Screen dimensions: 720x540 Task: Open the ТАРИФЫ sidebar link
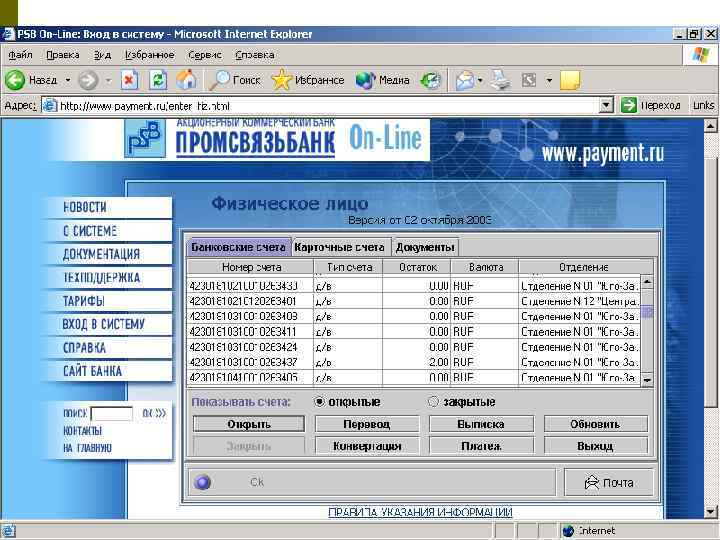pos(84,301)
